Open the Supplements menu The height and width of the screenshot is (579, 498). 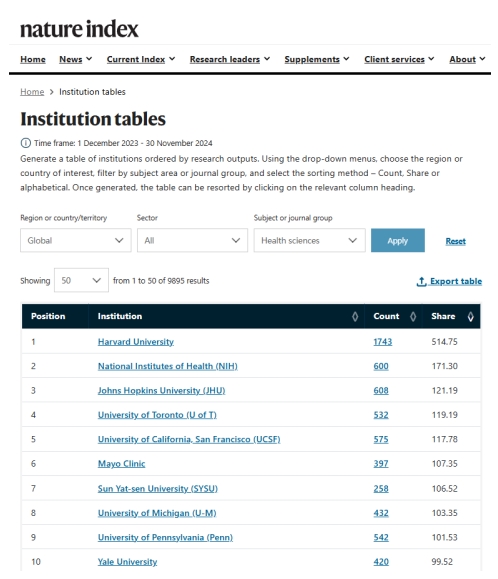[317, 59]
